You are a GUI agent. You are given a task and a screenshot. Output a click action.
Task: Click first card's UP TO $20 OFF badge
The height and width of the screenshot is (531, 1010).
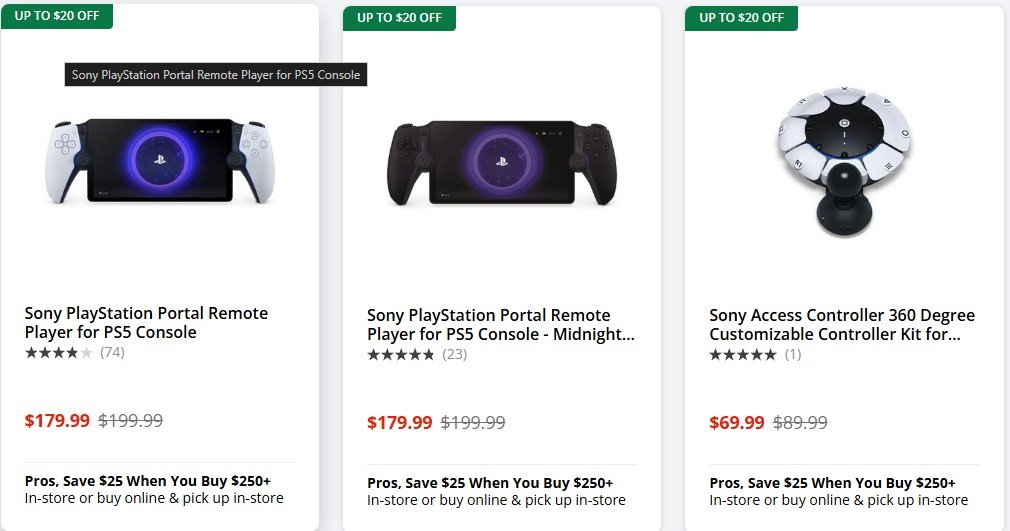coord(57,16)
